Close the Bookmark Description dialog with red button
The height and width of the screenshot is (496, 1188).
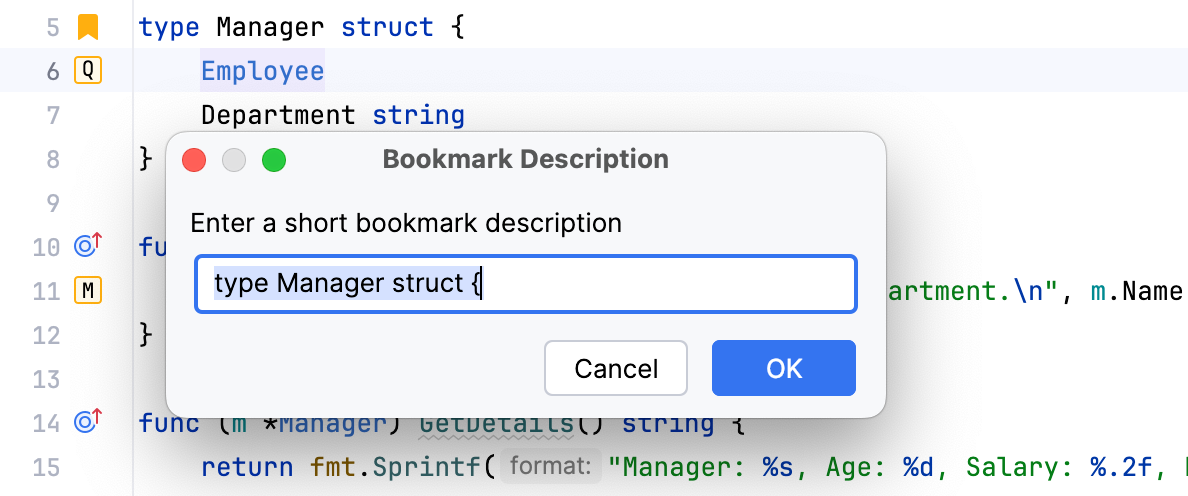pyautogui.click(x=194, y=160)
